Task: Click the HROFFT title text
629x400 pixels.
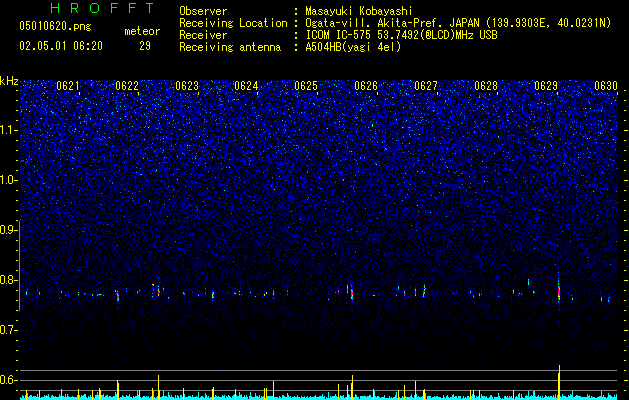Action: click(103, 8)
